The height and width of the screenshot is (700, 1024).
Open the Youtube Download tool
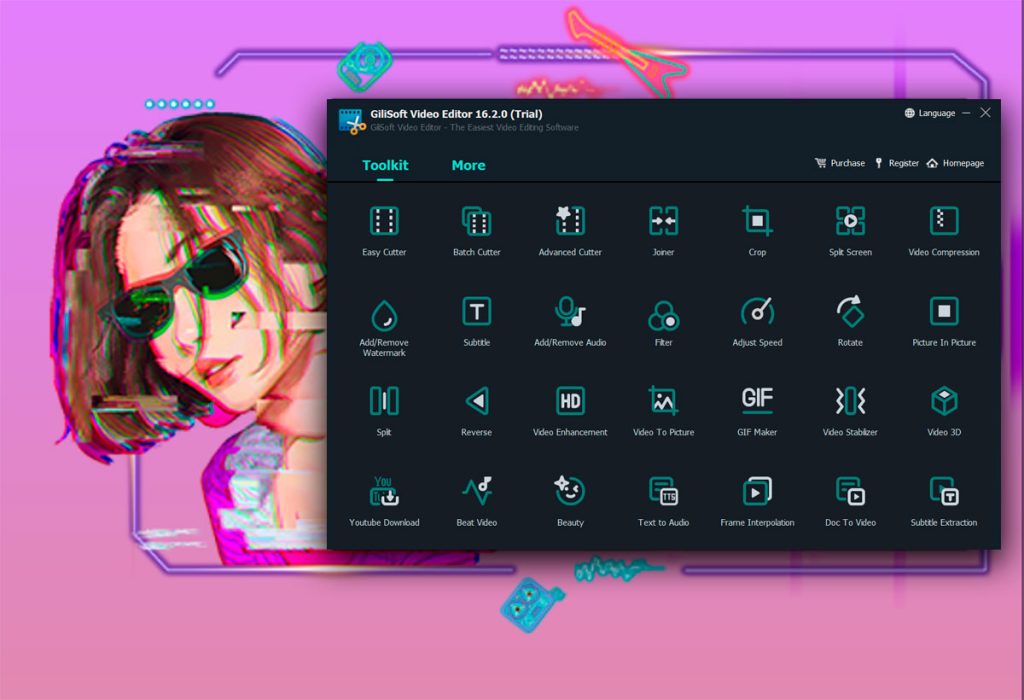(x=384, y=501)
